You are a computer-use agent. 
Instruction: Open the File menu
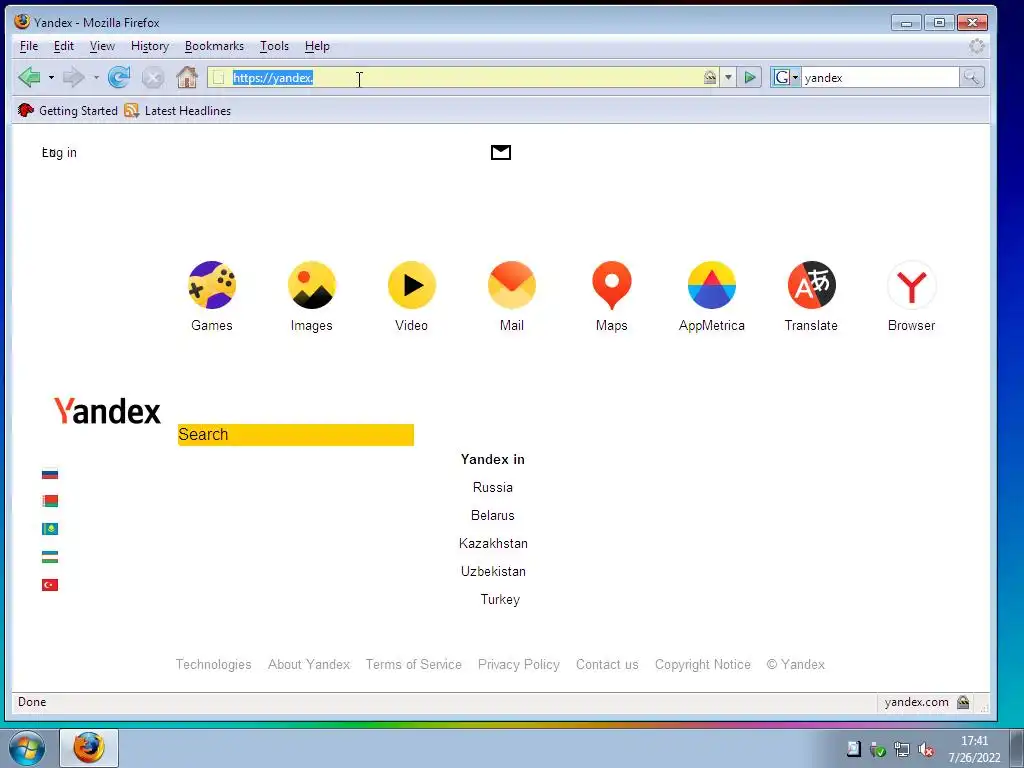[x=29, y=46]
